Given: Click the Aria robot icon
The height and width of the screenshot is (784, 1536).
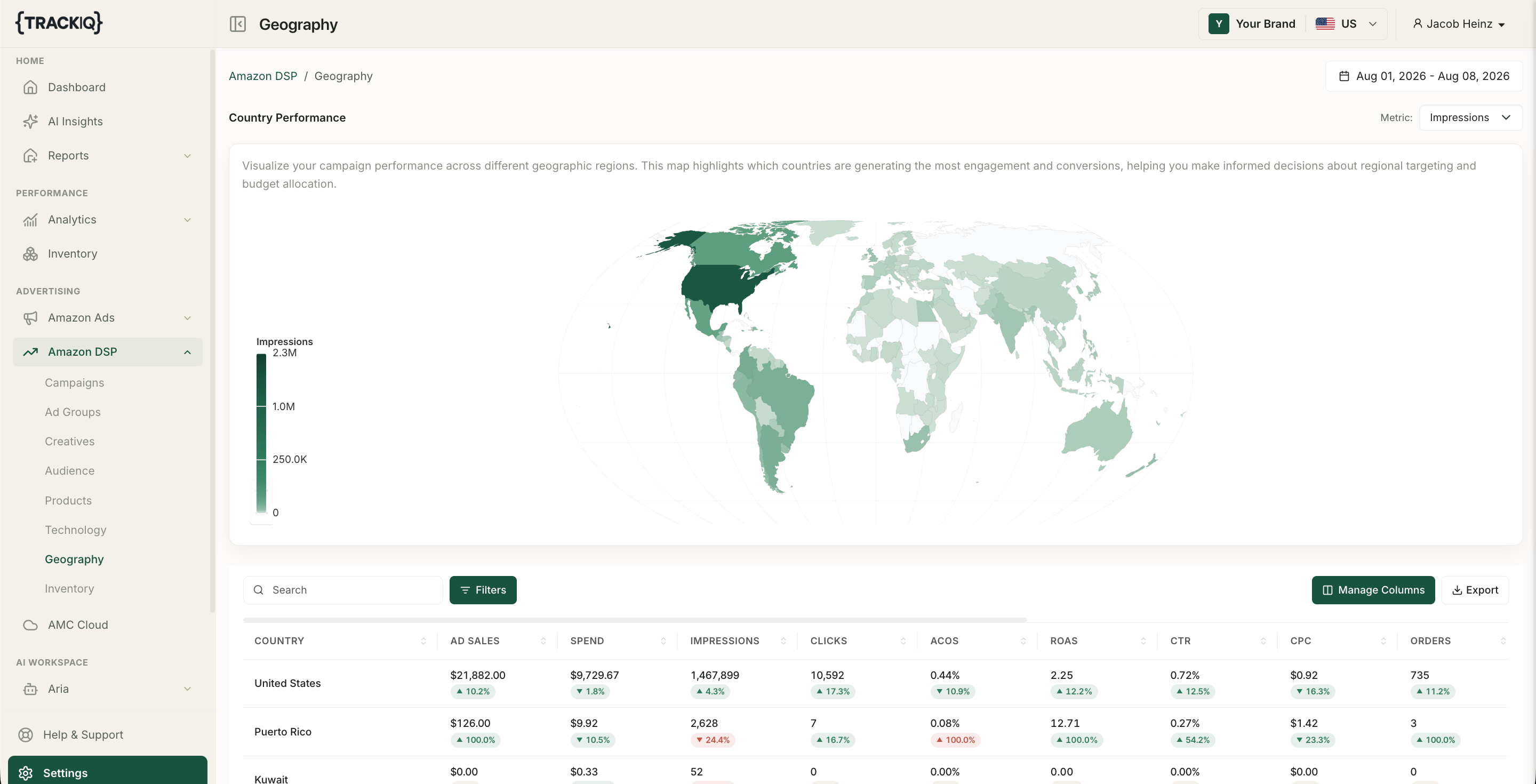Looking at the screenshot, I should [30, 689].
